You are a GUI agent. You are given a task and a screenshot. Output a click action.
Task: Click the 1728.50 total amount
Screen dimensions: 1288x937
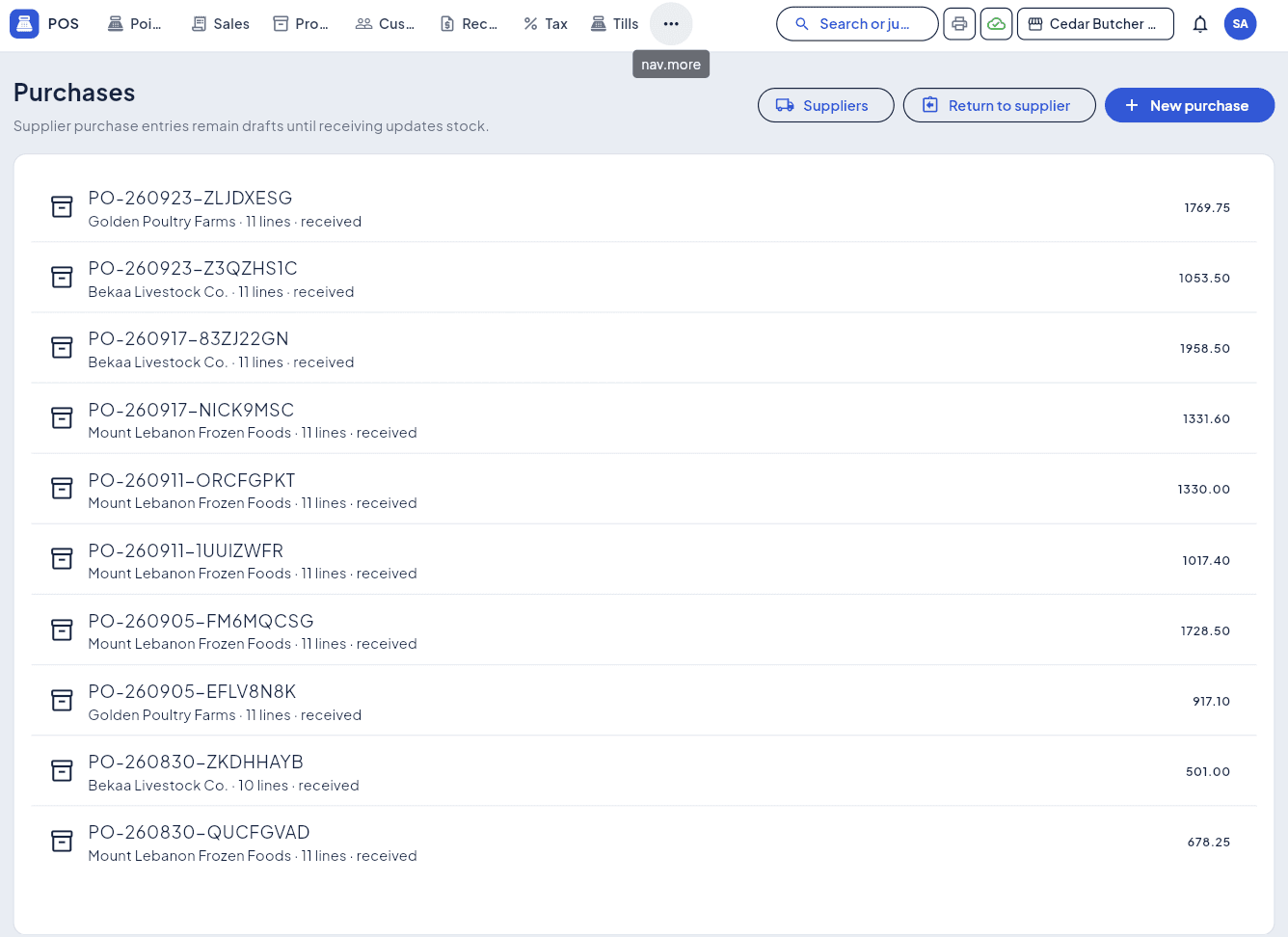tap(1205, 630)
